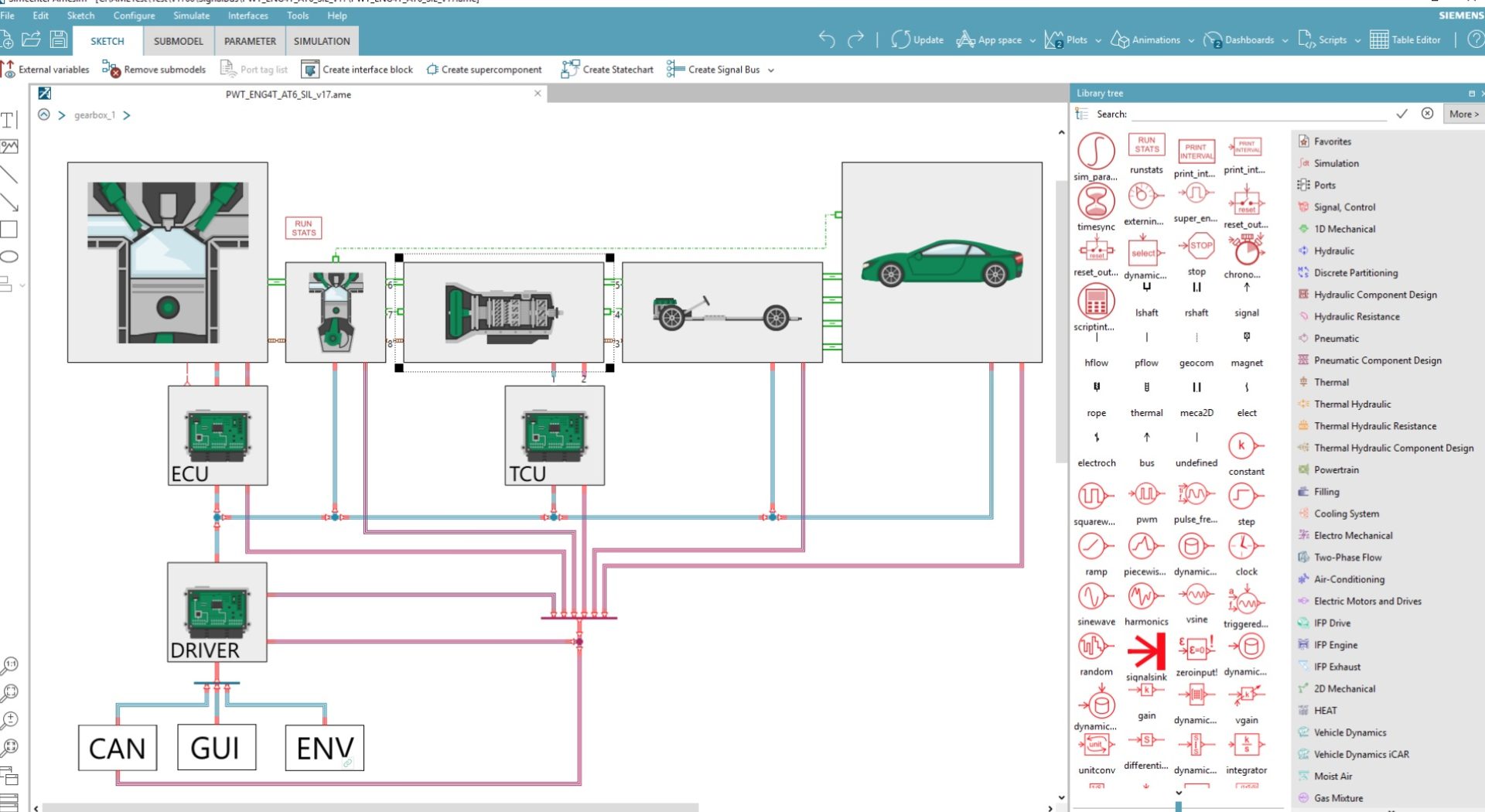The height and width of the screenshot is (812, 1485).
Task: Select the integrator block icon
Action: (1245, 745)
